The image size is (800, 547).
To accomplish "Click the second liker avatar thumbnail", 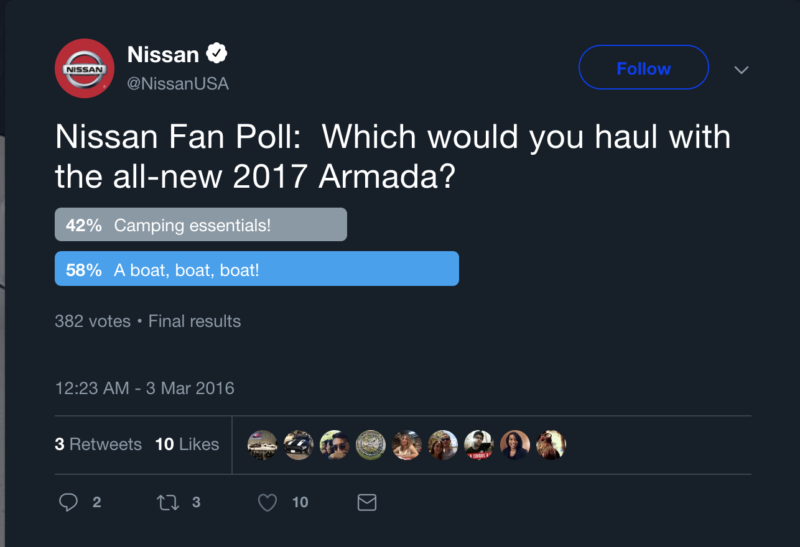I will [299, 444].
